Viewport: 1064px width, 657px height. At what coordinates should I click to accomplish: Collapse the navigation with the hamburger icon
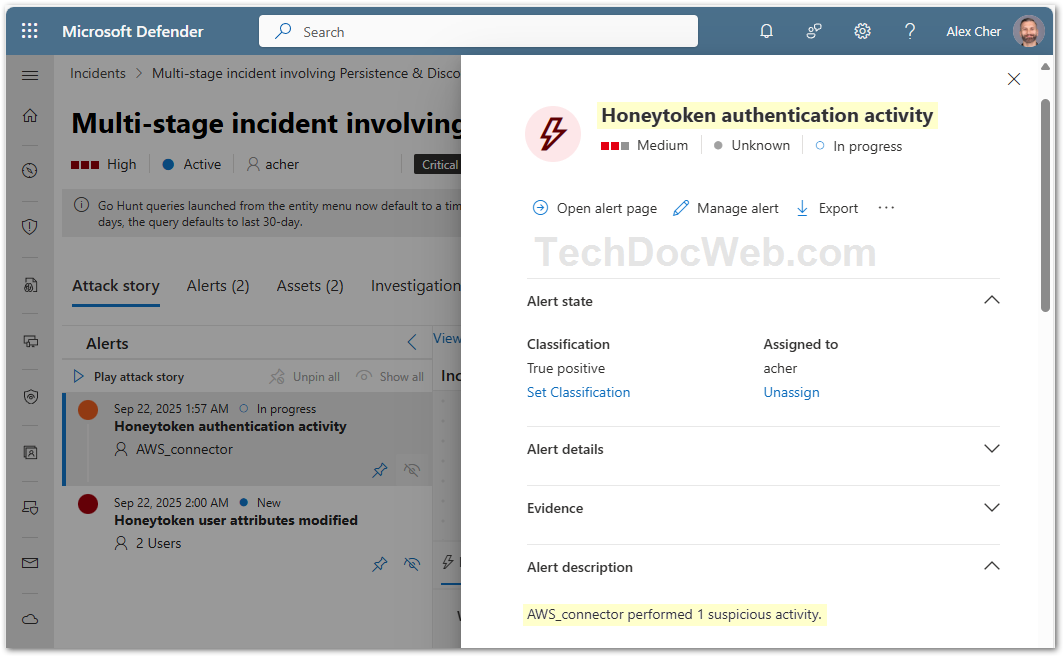(29, 74)
